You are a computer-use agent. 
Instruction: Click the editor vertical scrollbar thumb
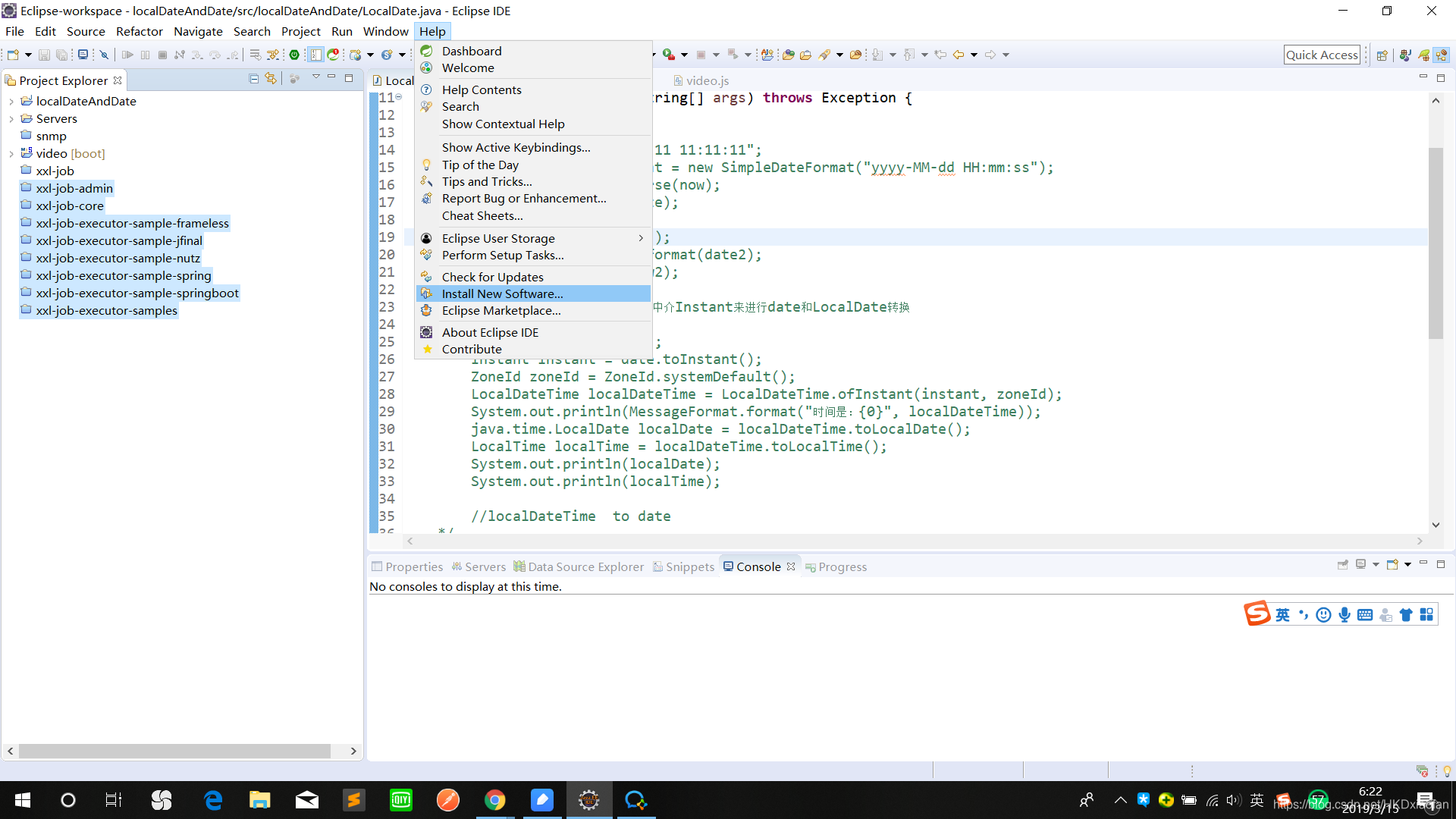[1436, 243]
